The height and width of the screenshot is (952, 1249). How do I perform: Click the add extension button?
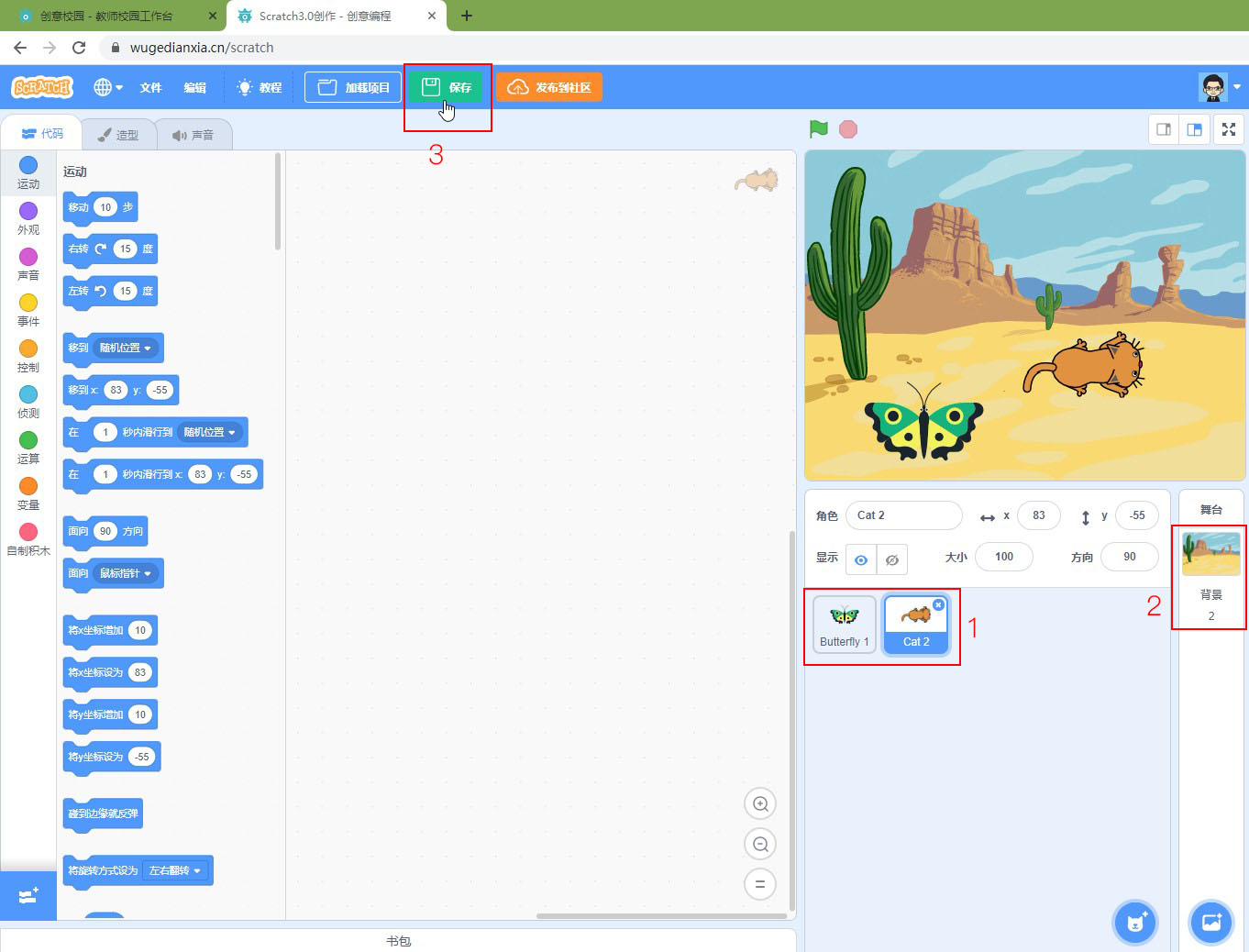[28, 895]
